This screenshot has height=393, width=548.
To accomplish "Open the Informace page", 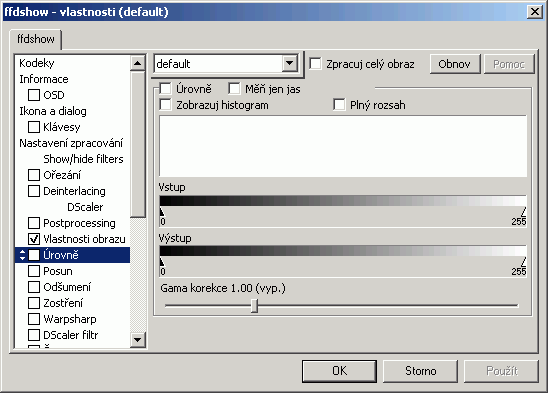I will pos(44,79).
